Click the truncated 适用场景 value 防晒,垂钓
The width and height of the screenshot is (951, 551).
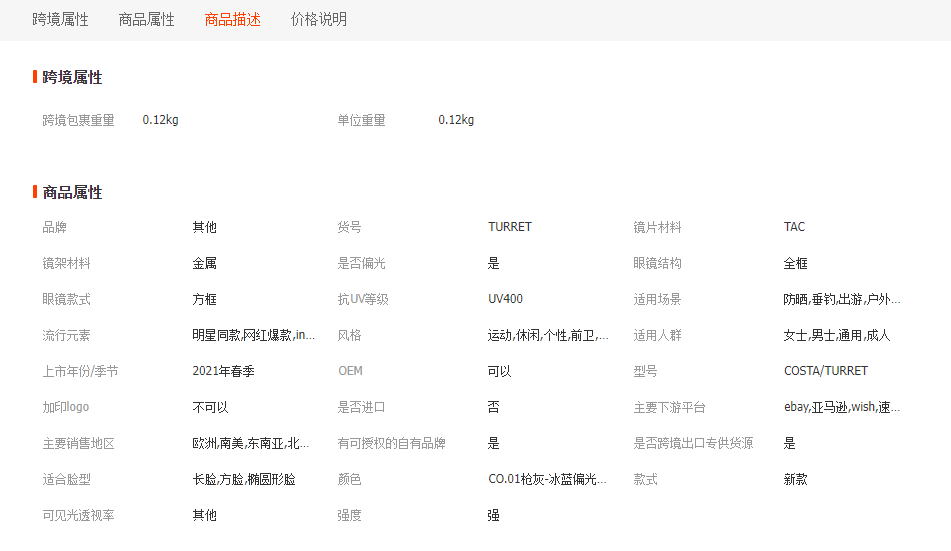coord(841,299)
